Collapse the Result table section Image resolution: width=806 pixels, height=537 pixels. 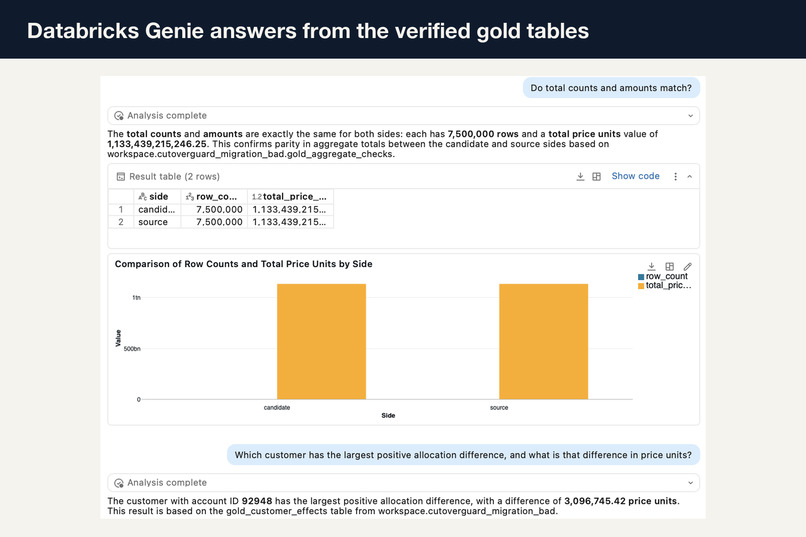tap(690, 176)
